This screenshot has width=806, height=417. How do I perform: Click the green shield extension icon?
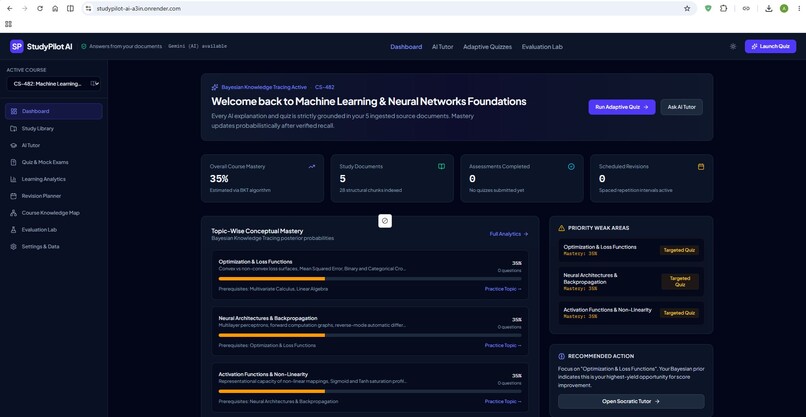click(708, 8)
